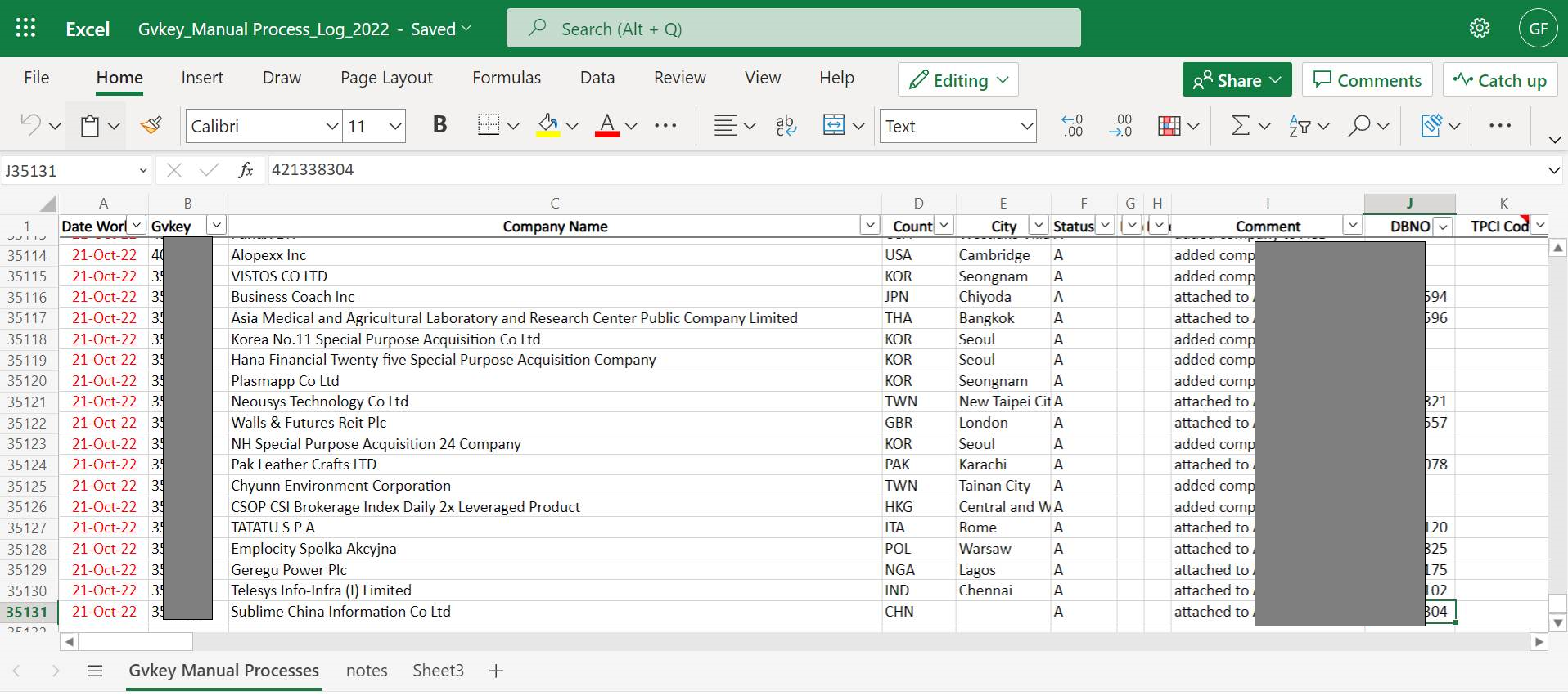
Task: Open the app launcher waffle icon
Action: 25,29
